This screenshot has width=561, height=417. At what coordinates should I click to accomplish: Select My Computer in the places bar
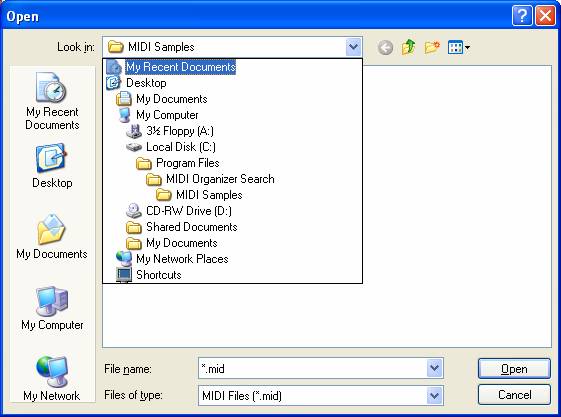52,308
